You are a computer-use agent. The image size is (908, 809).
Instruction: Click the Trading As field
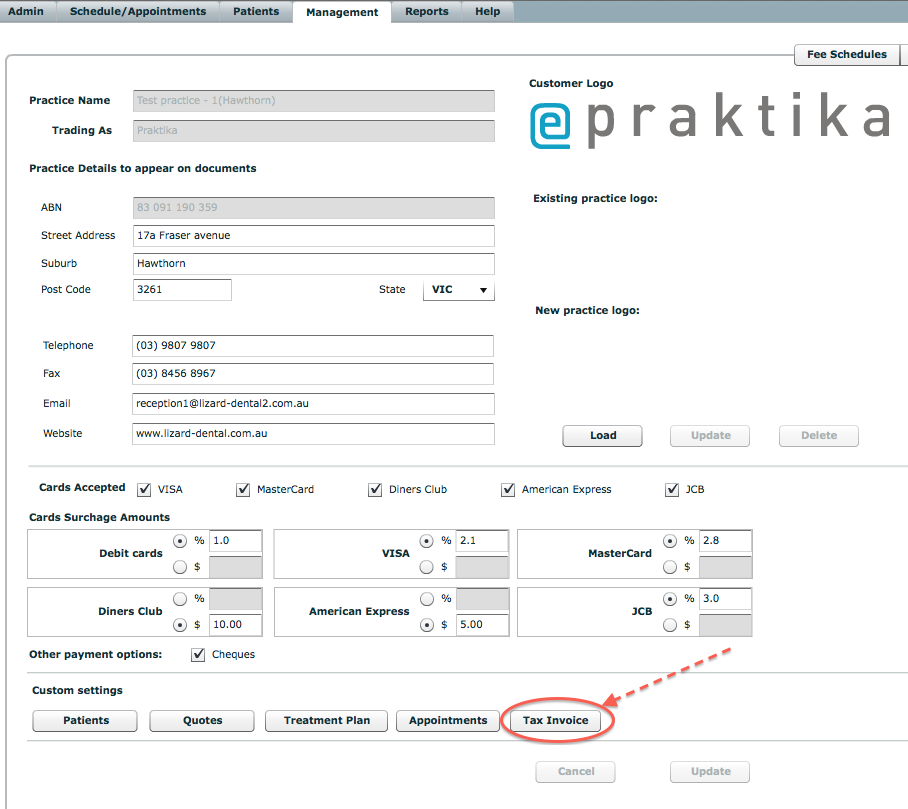pos(314,131)
